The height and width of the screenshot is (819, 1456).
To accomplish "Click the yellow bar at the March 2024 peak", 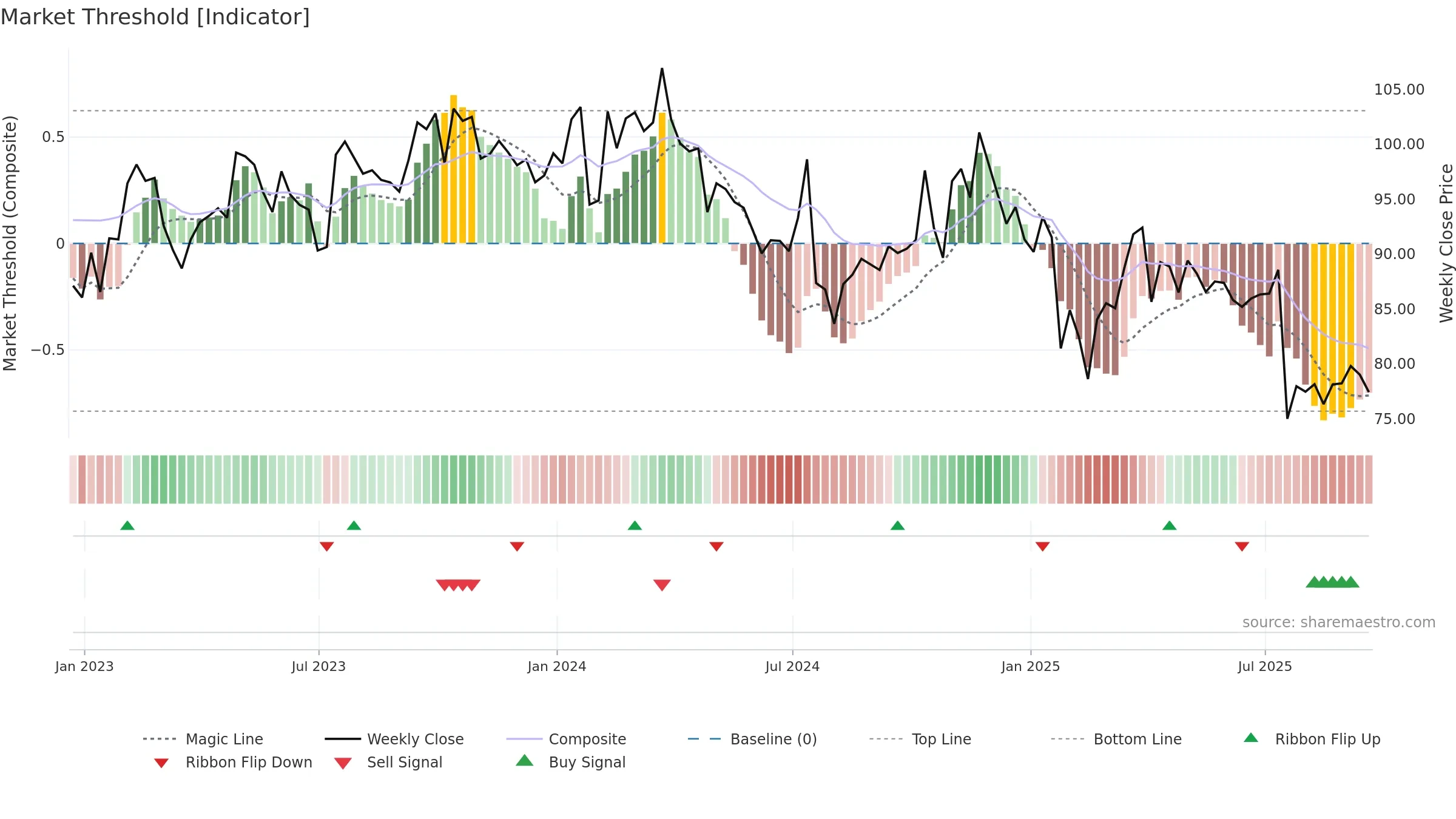I will coord(662,178).
